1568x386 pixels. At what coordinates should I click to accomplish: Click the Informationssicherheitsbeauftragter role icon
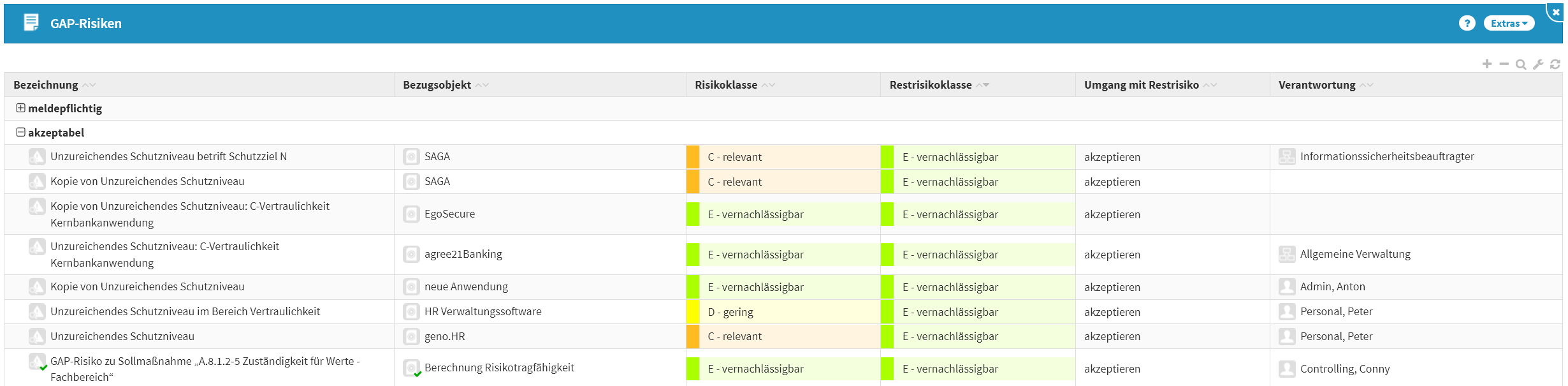(1287, 157)
